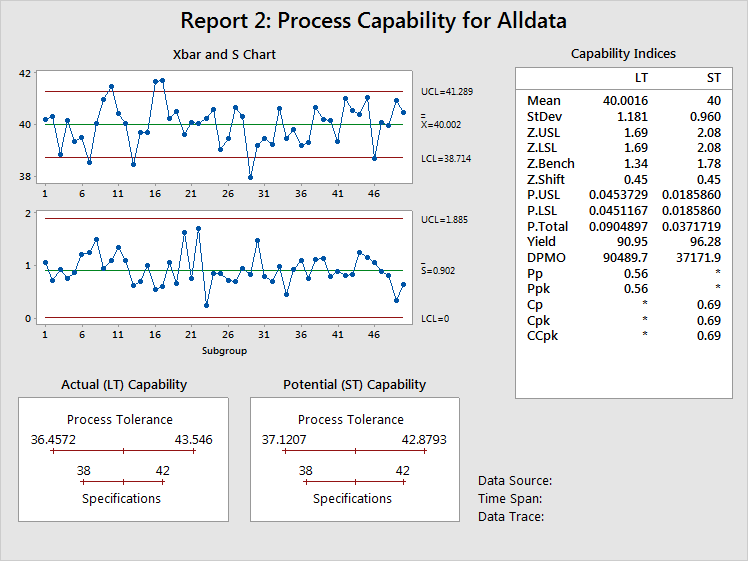The width and height of the screenshot is (748, 561).
Task: Click the P.Total ST value 0.0371719
Action: click(x=691, y=227)
